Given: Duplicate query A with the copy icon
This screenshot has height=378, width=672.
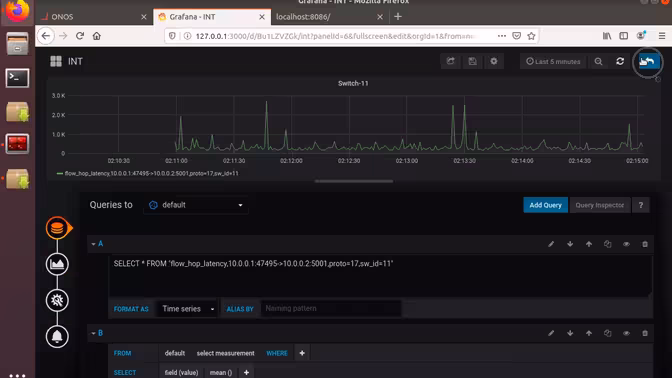Looking at the screenshot, I should click(608, 244).
